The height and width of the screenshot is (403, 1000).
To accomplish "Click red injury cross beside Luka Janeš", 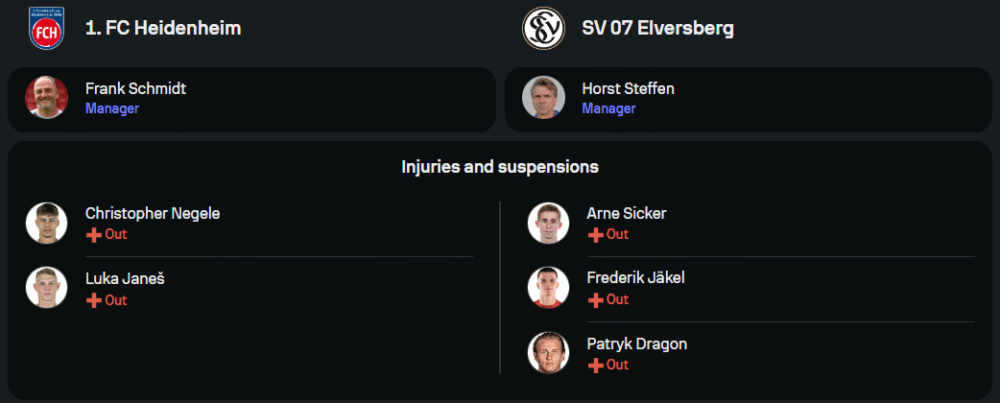I will tap(94, 300).
